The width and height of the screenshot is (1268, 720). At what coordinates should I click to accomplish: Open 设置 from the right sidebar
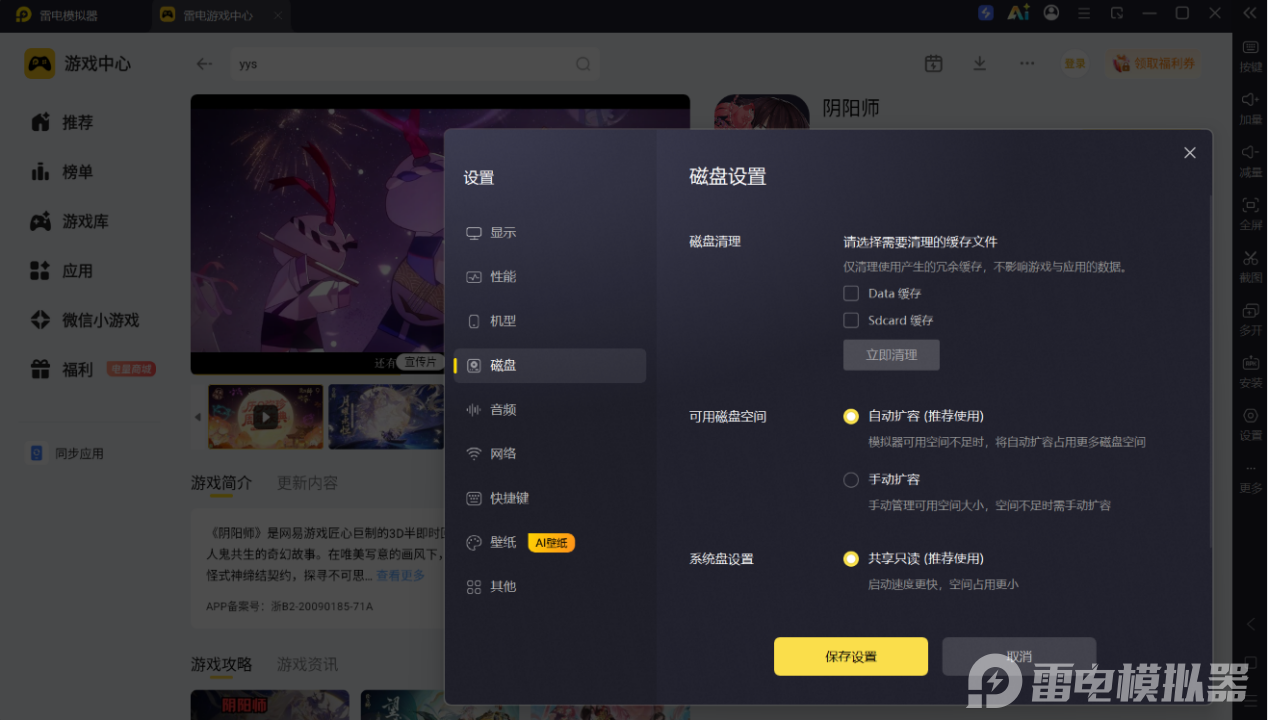(1250, 423)
